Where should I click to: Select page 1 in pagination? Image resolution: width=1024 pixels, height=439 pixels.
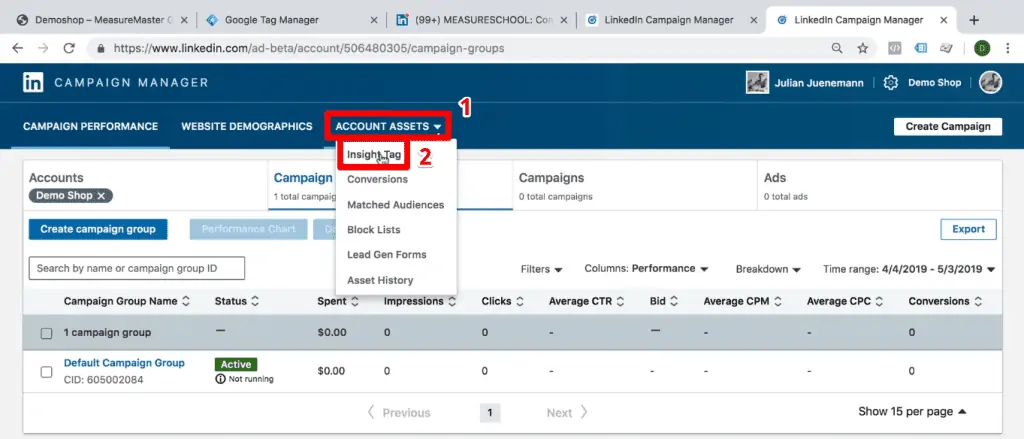tap(489, 412)
